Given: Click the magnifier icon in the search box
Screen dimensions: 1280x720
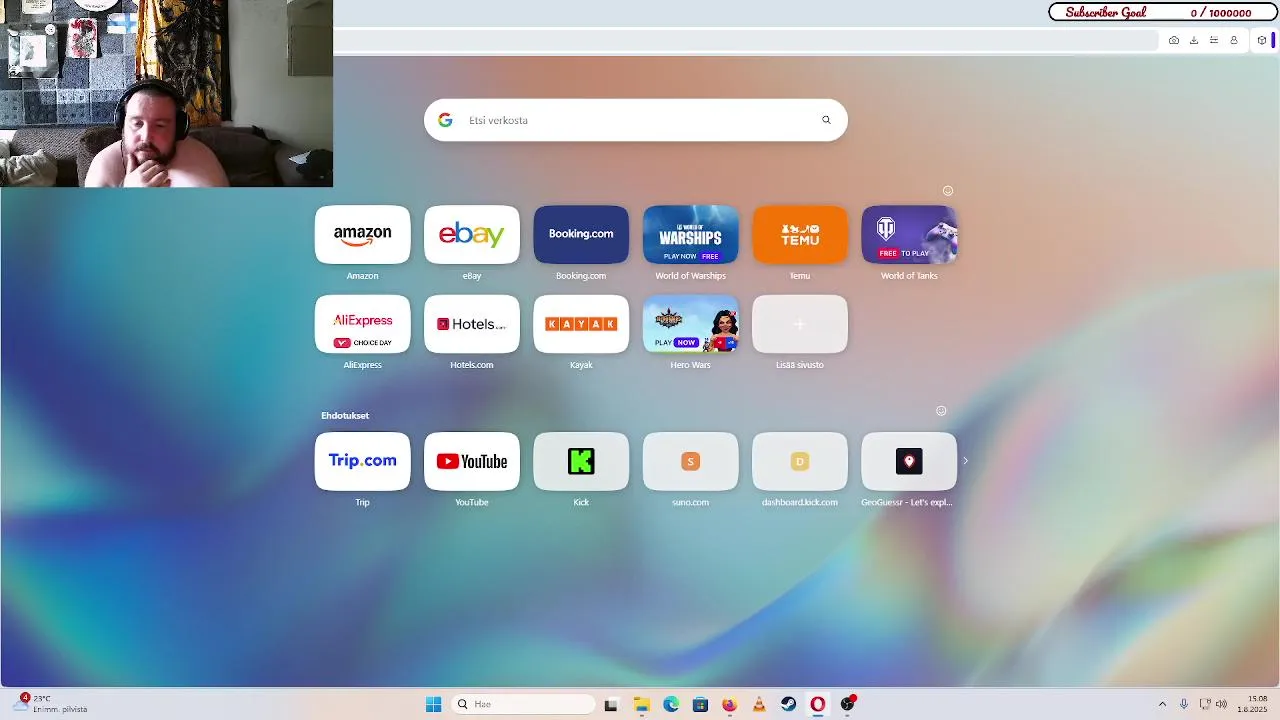Looking at the screenshot, I should (826, 120).
